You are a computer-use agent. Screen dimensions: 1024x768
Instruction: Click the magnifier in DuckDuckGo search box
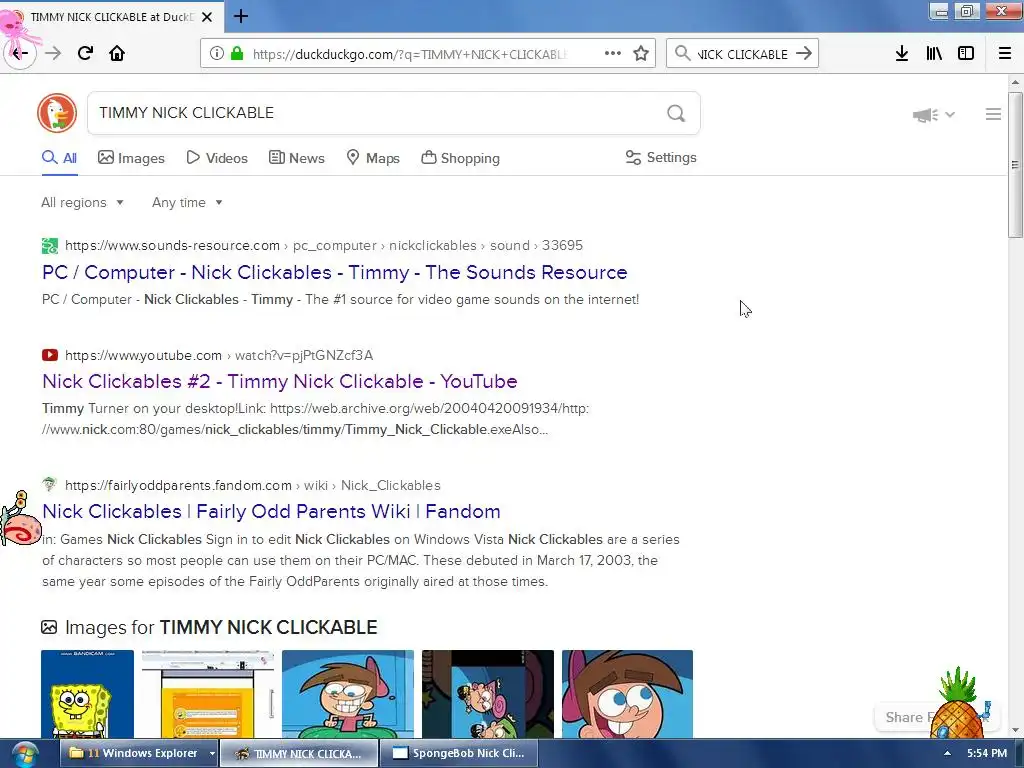[676, 114]
